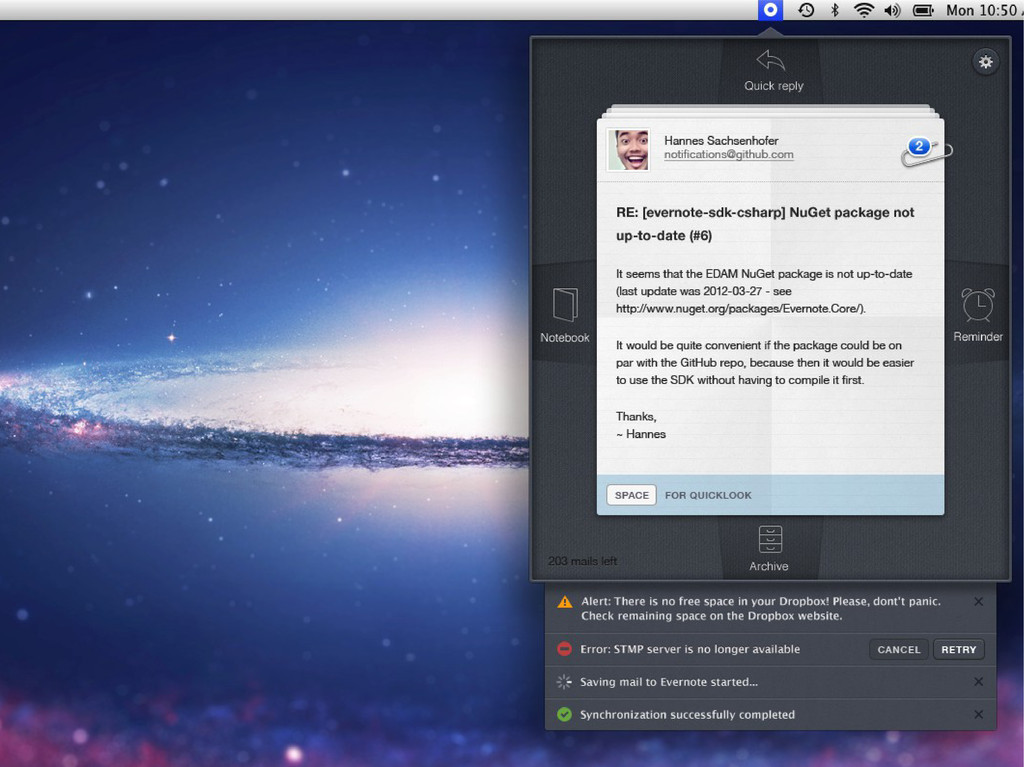
Task: Click the red SMTP error icon
Action: pos(564,649)
